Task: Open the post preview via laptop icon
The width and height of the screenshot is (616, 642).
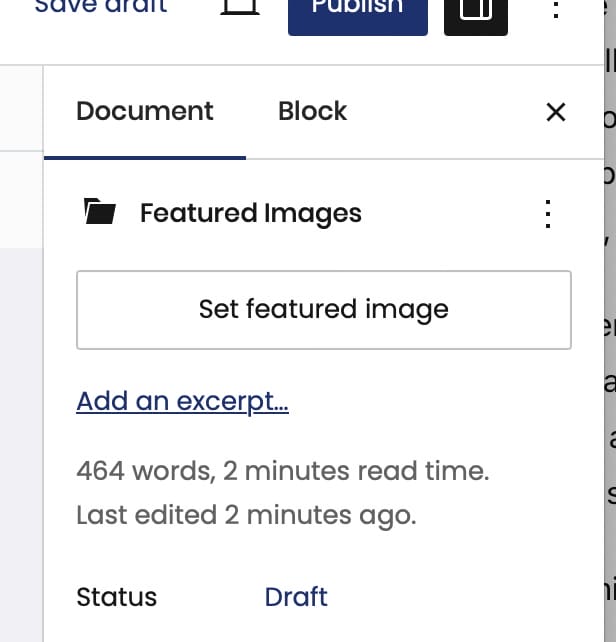Action: [240, 7]
